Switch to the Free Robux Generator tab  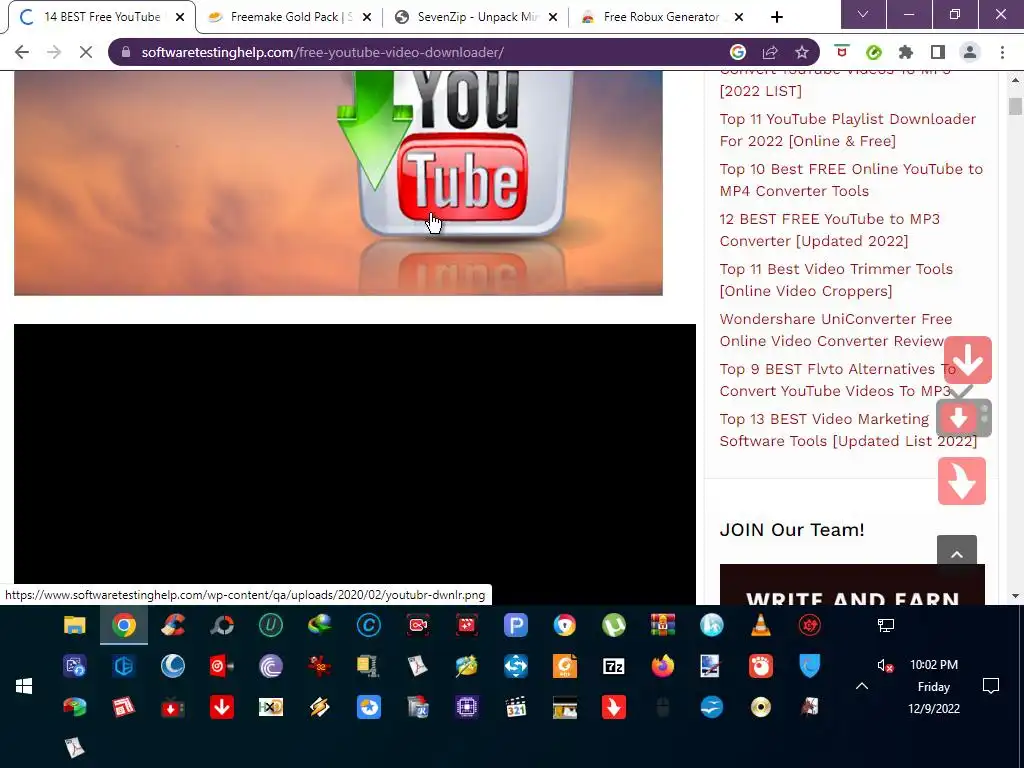click(x=661, y=17)
